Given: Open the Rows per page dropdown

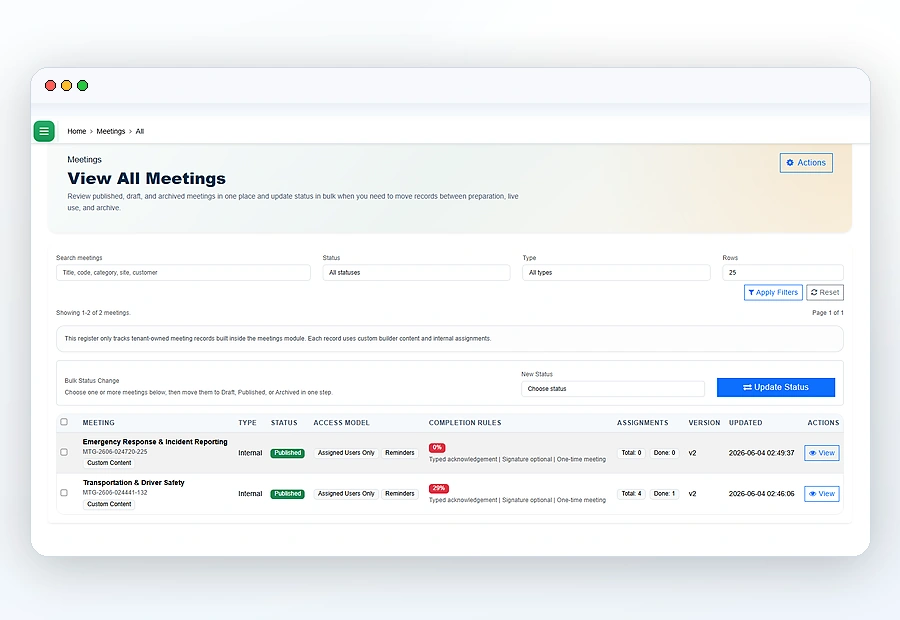Looking at the screenshot, I should coord(782,273).
